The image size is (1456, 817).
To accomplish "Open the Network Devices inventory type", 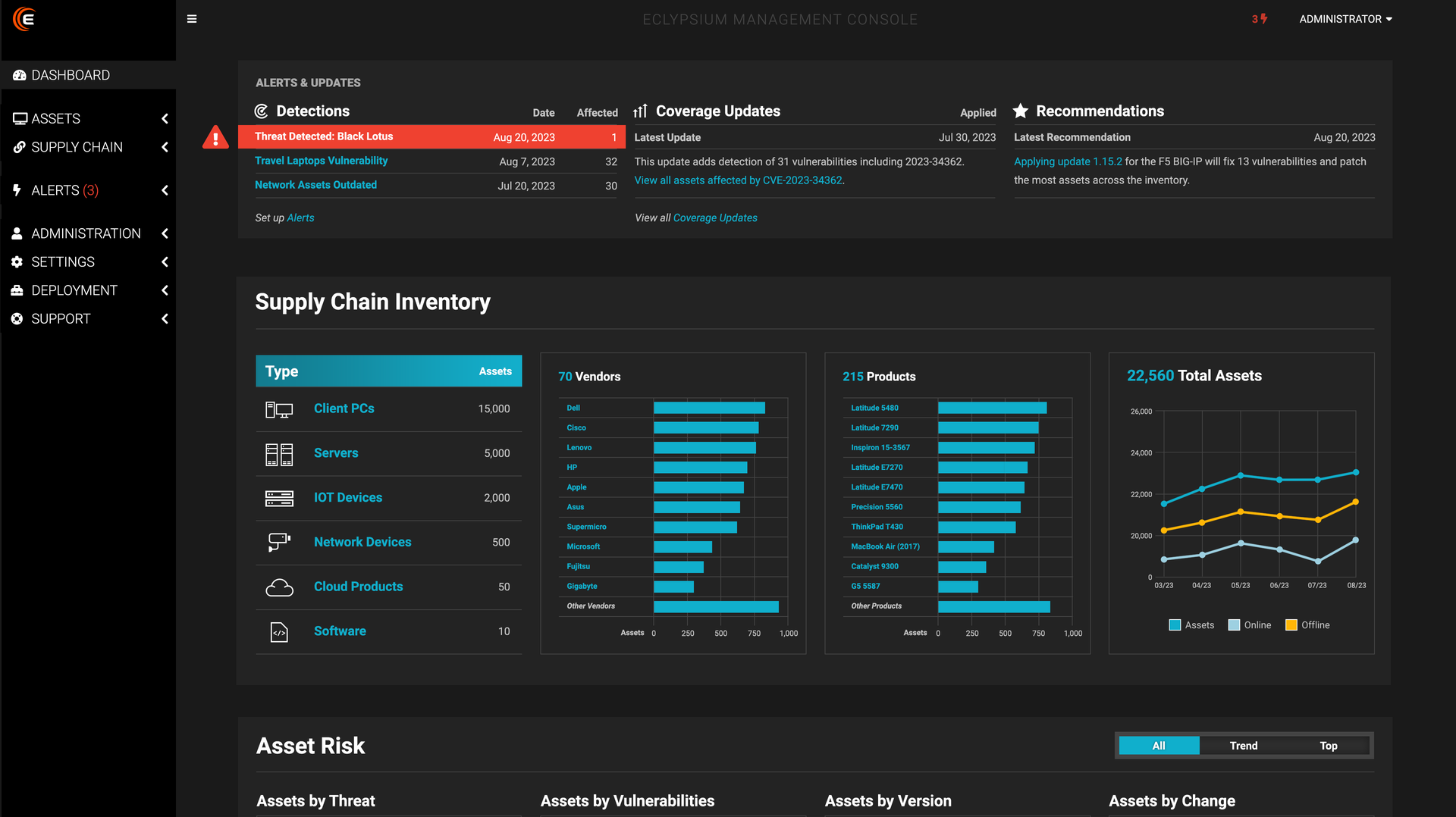I will [x=362, y=543].
